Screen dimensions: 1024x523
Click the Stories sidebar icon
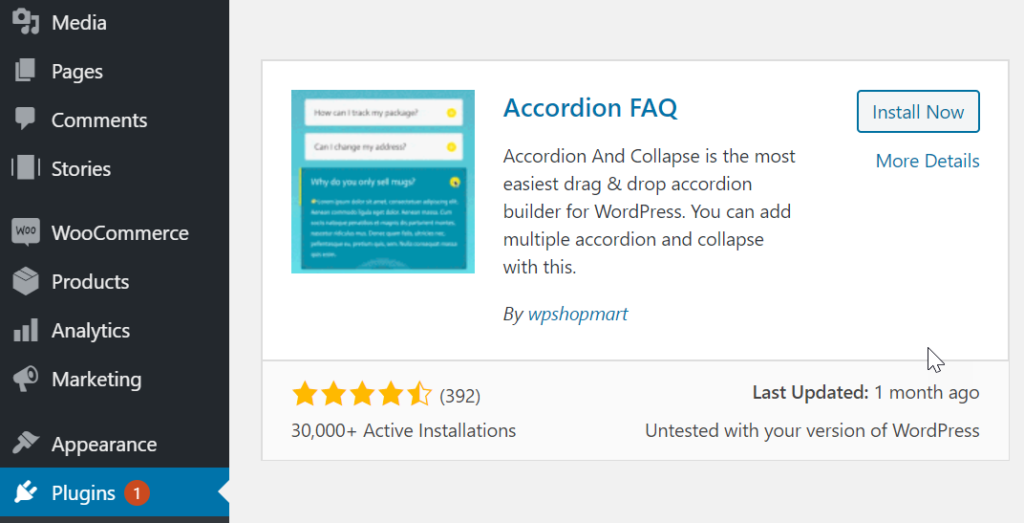(x=26, y=168)
